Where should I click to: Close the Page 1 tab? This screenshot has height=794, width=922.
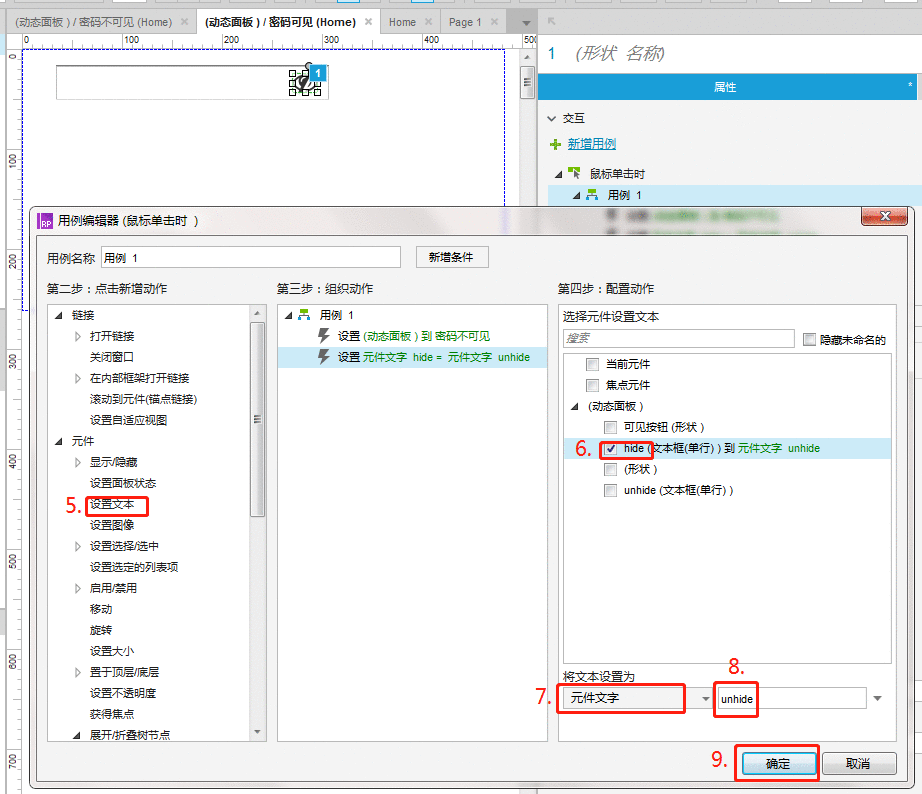[x=495, y=22]
